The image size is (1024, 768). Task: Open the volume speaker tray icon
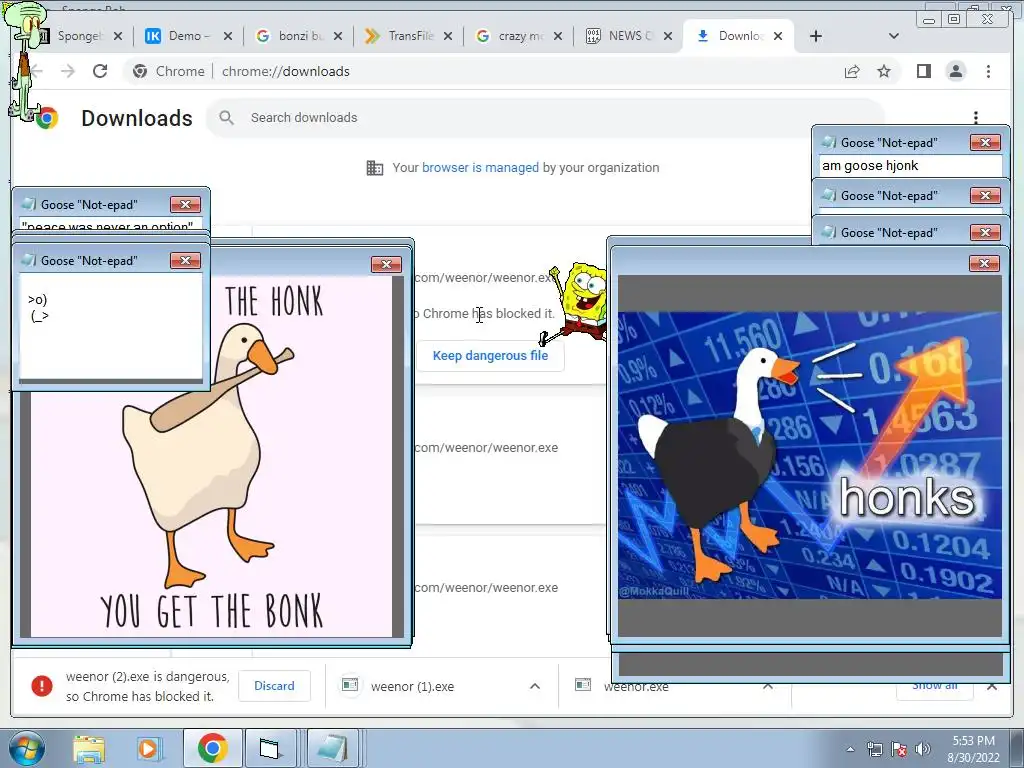(x=922, y=749)
